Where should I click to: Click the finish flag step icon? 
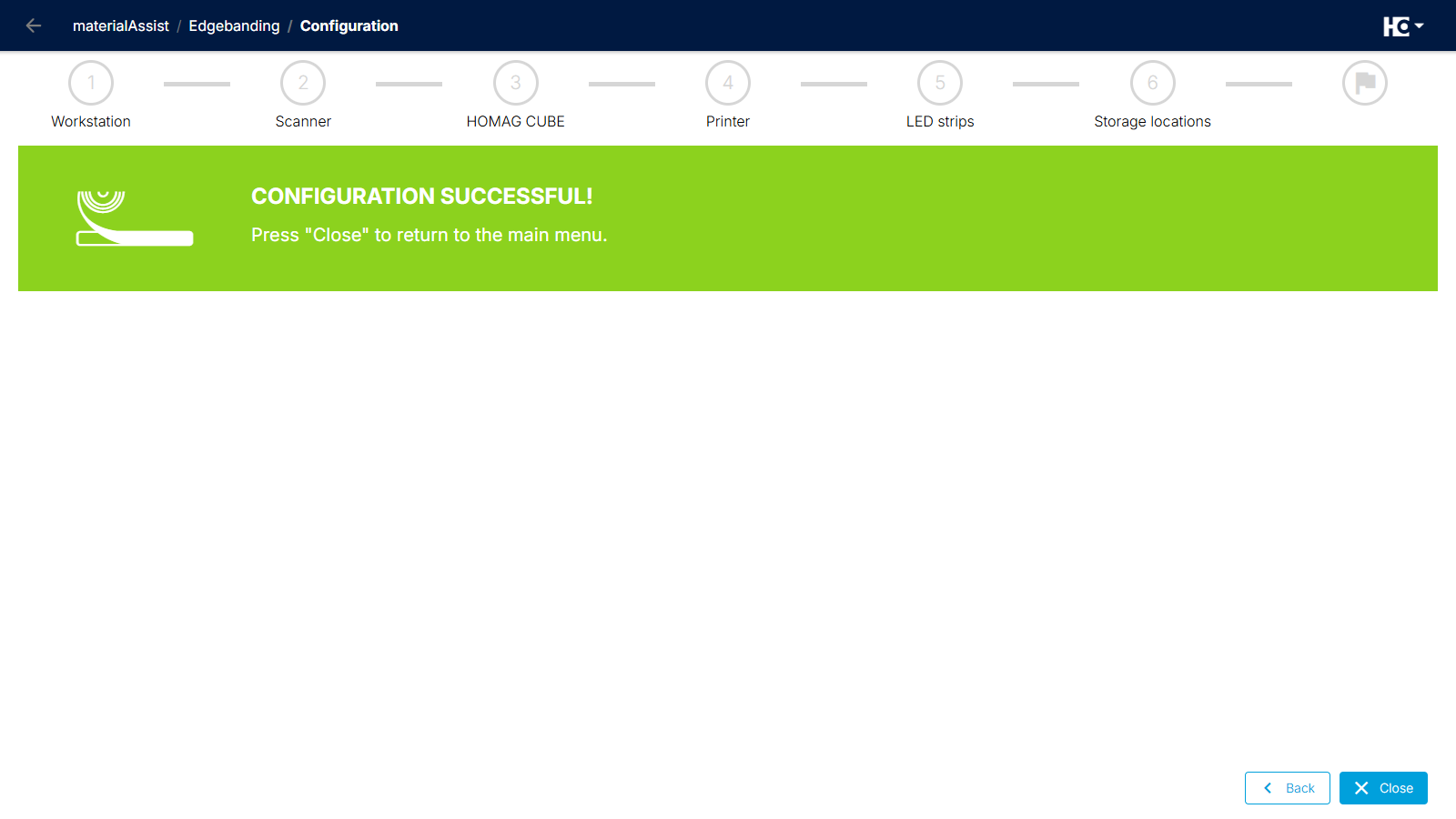click(1365, 83)
